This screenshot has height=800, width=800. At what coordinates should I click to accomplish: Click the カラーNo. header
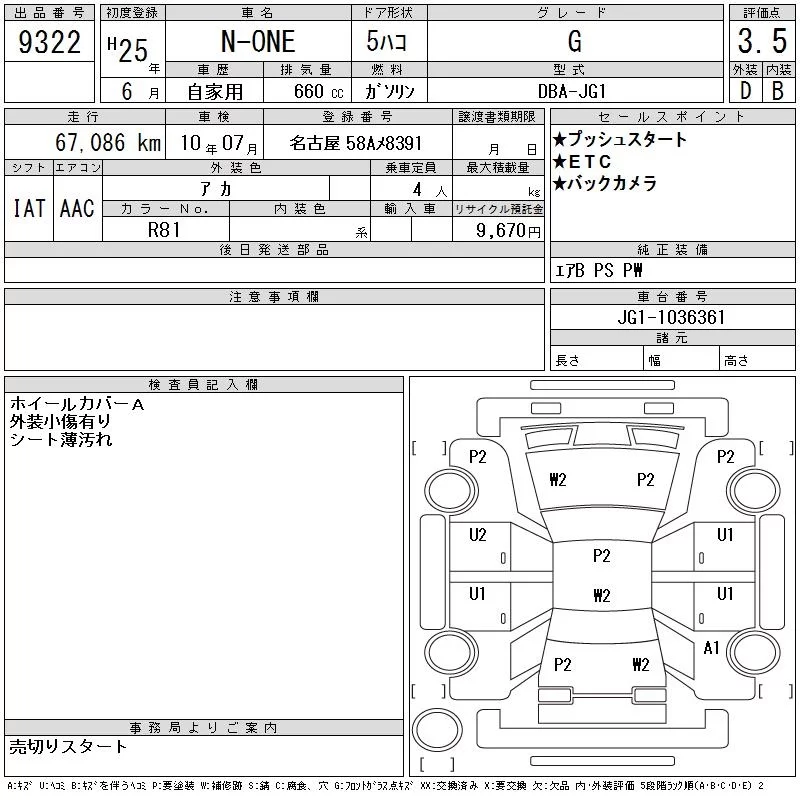pyautogui.click(x=165, y=209)
